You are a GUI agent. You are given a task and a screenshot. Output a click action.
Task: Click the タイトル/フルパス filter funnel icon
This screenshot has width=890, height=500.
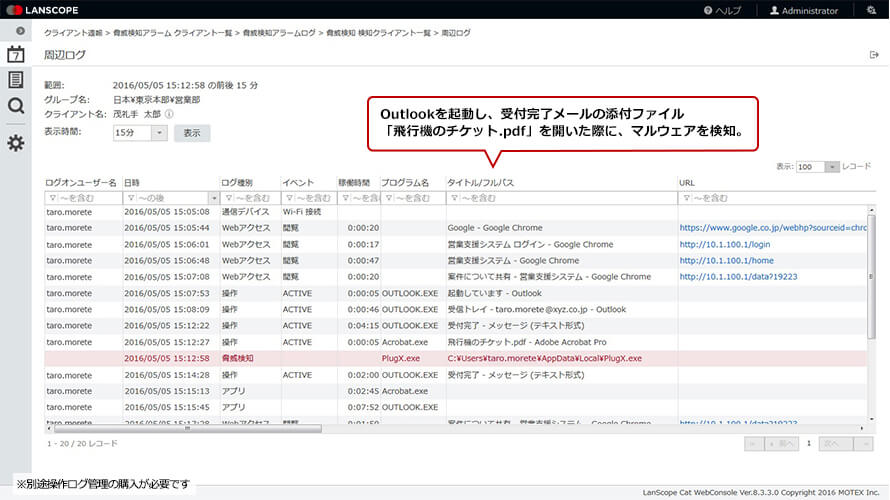pos(454,198)
